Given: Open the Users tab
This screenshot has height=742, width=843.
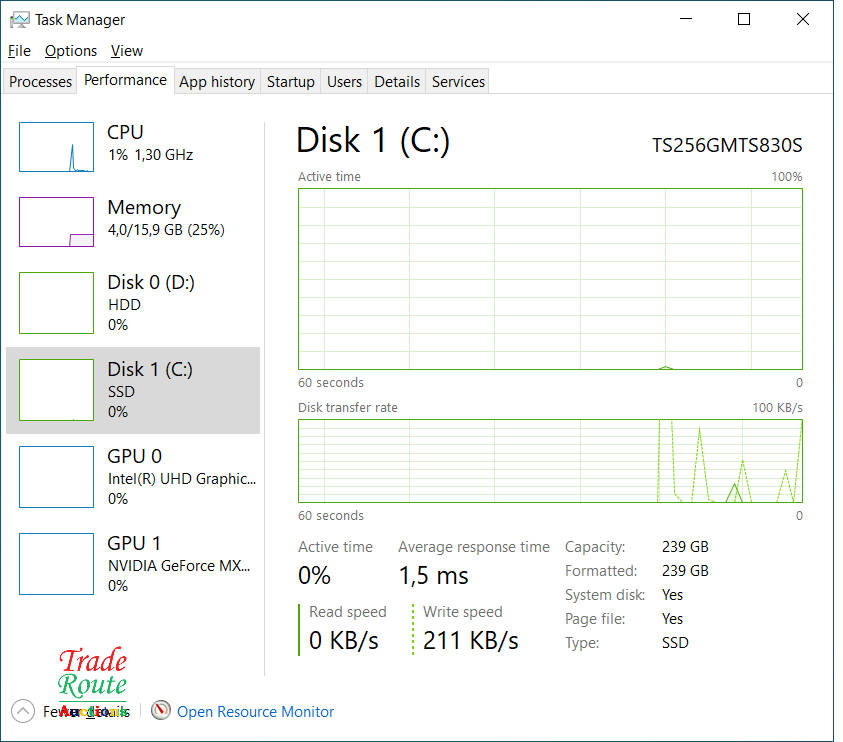Looking at the screenshot, I should pos(344,82).
